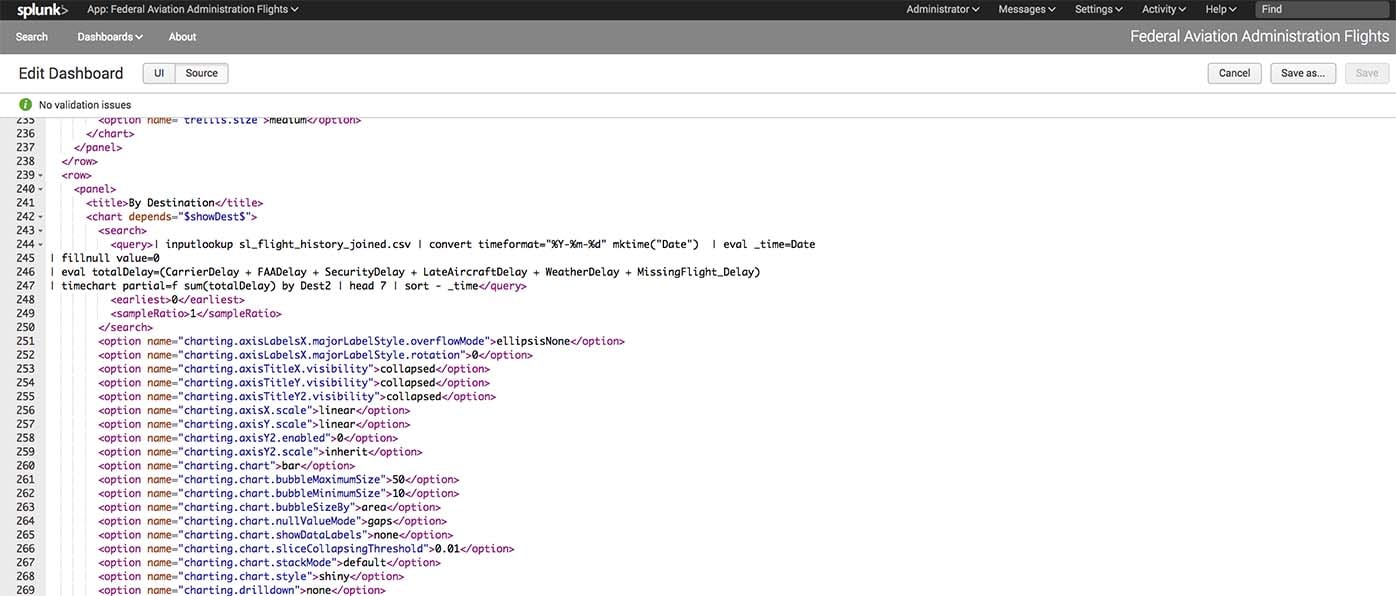This screenshot has width=1396, height=596.
Task: Click the nullValueMode gaps option line
Action: (x=272, y=521)
